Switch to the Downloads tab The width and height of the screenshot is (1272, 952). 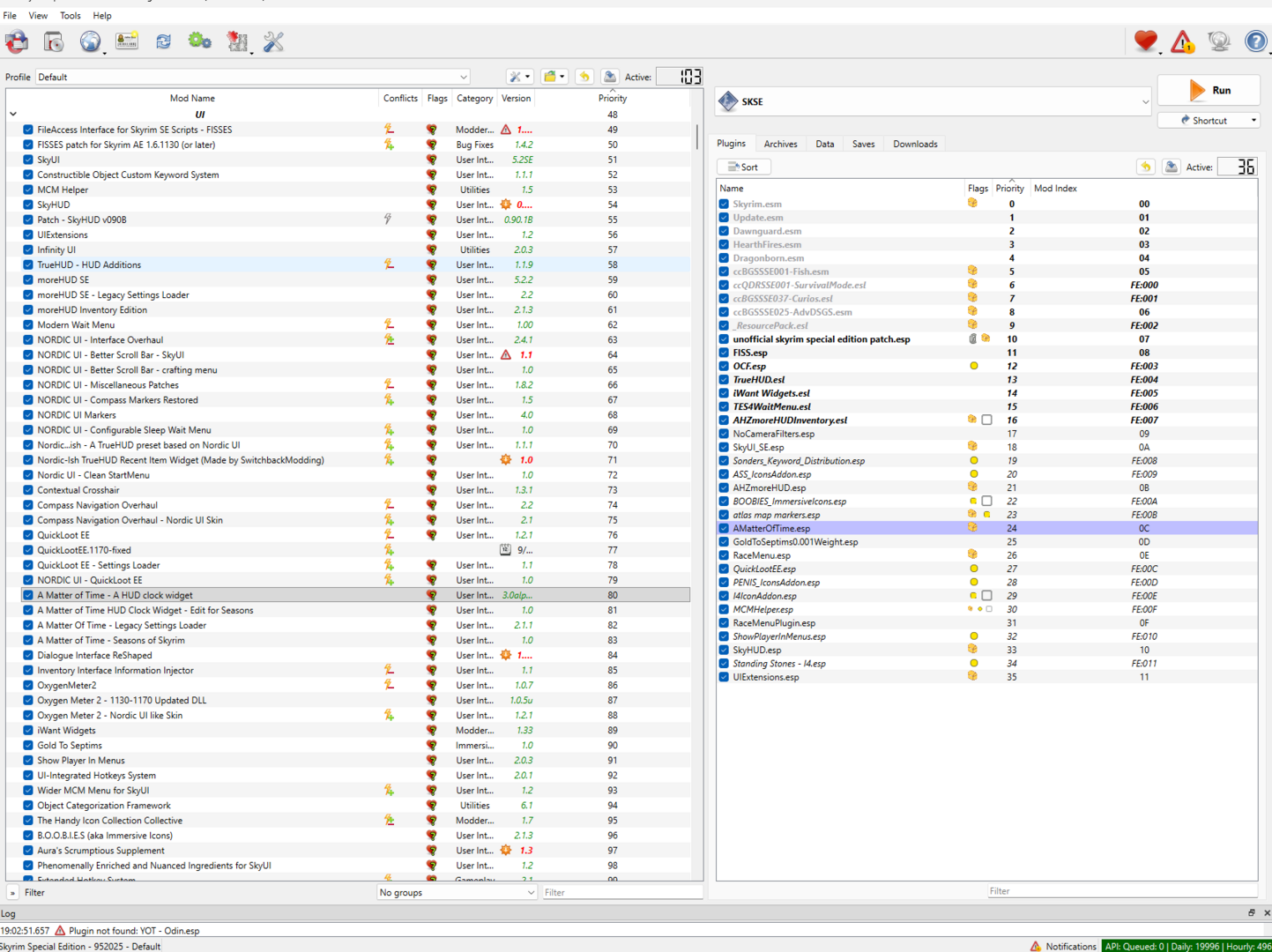(x=915, y=144)
